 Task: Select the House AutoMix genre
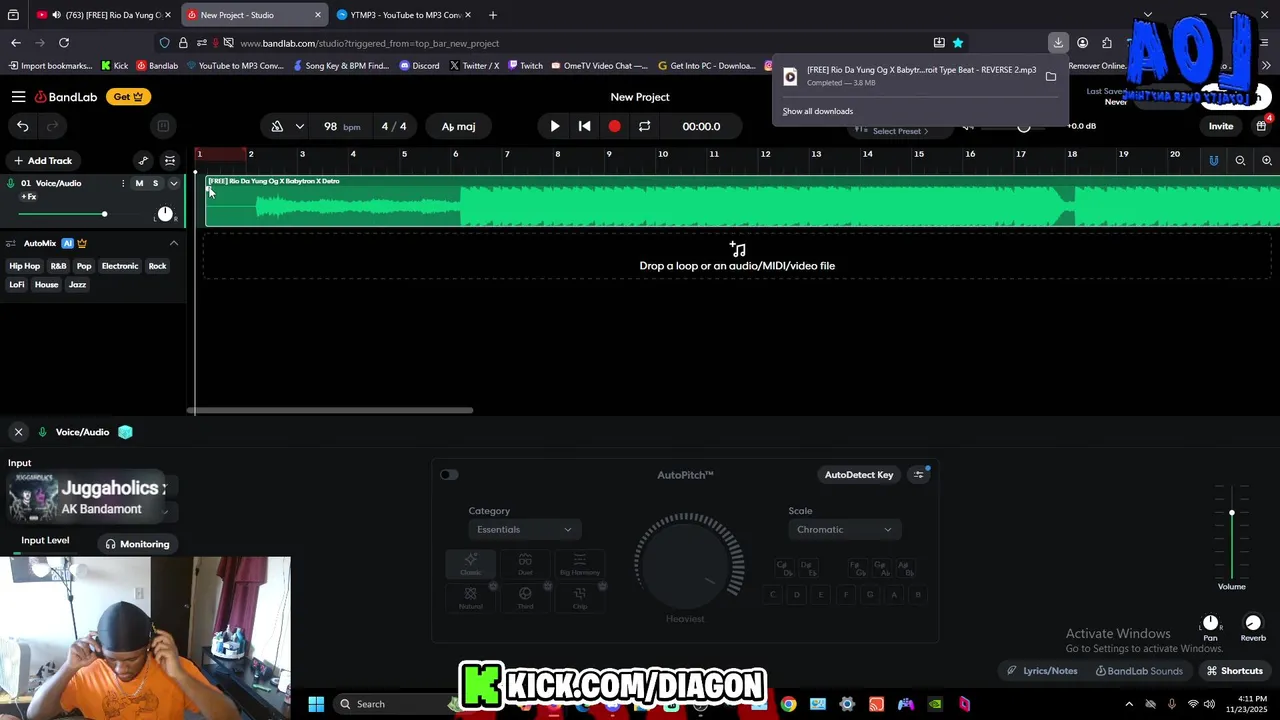[47, 285]
